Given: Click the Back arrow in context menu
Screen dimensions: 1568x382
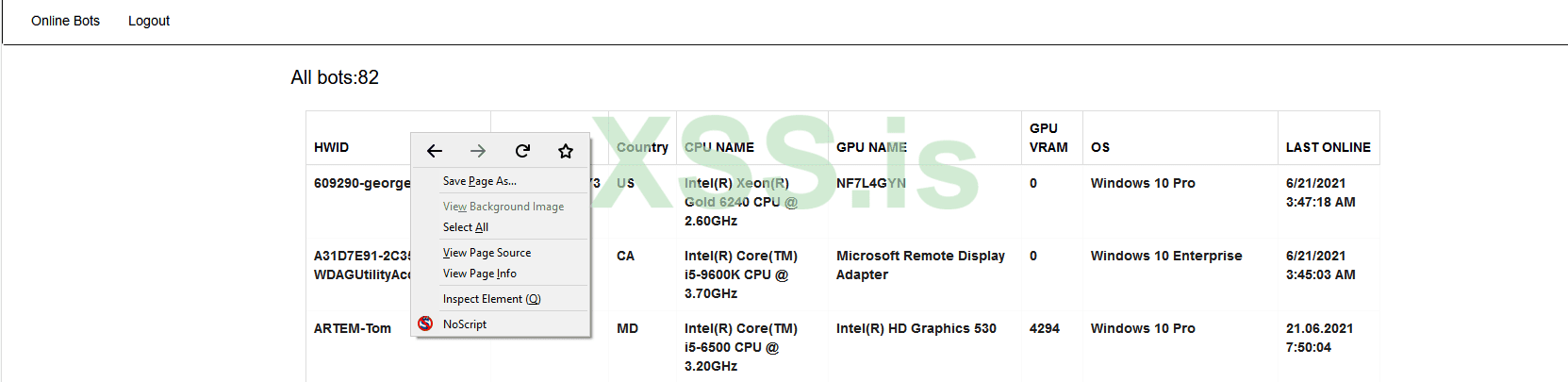Looking at the screenshot, I should tap(435, 151).
